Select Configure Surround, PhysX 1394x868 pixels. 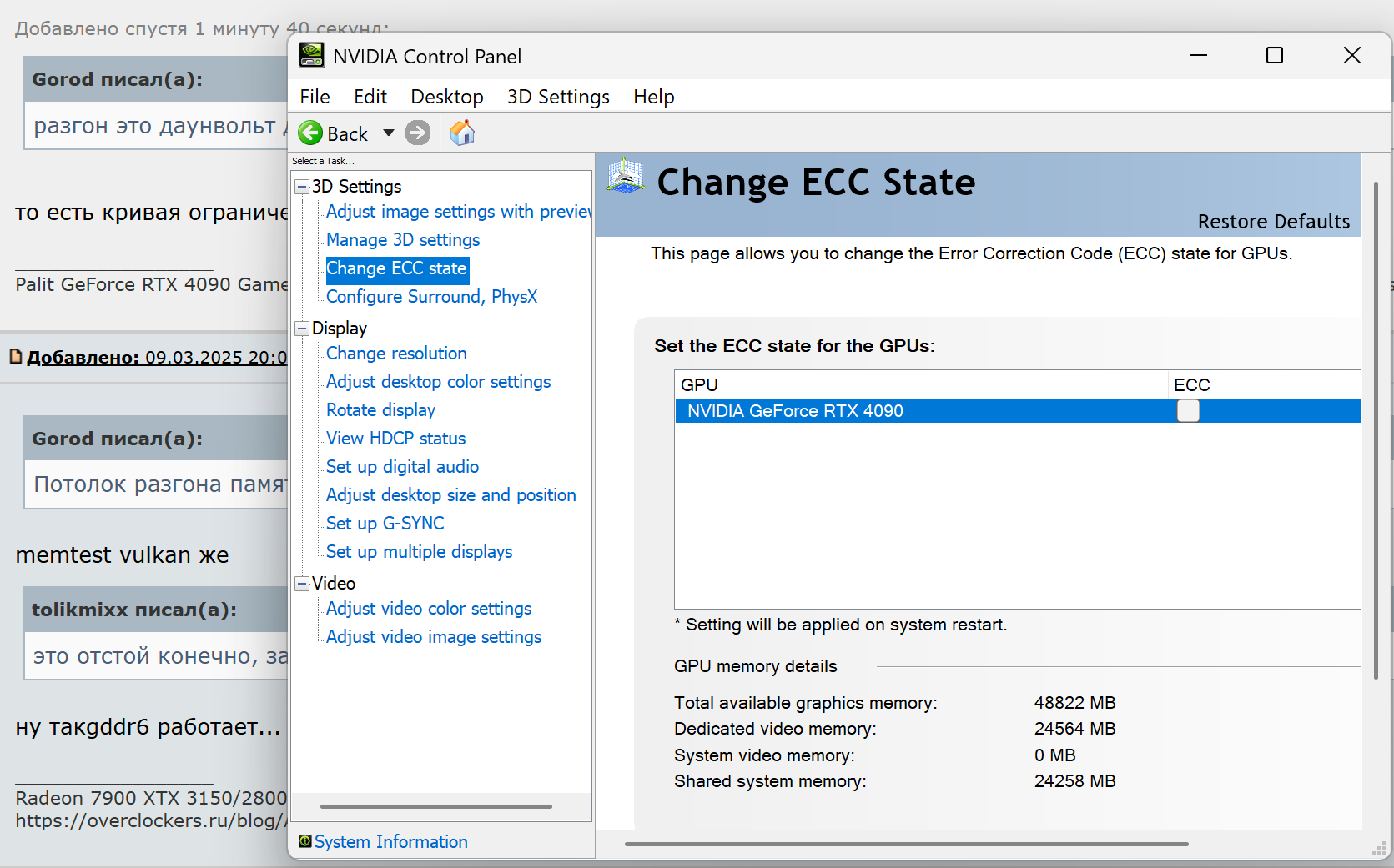431,297
